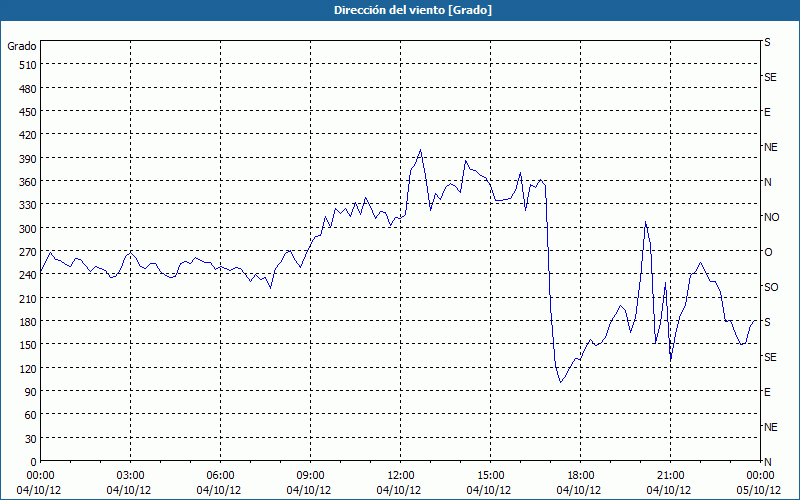800x500 pixels.
Task: Click the chart title 'Dirección del viento [Grado]'
Action: click(413, 10)
